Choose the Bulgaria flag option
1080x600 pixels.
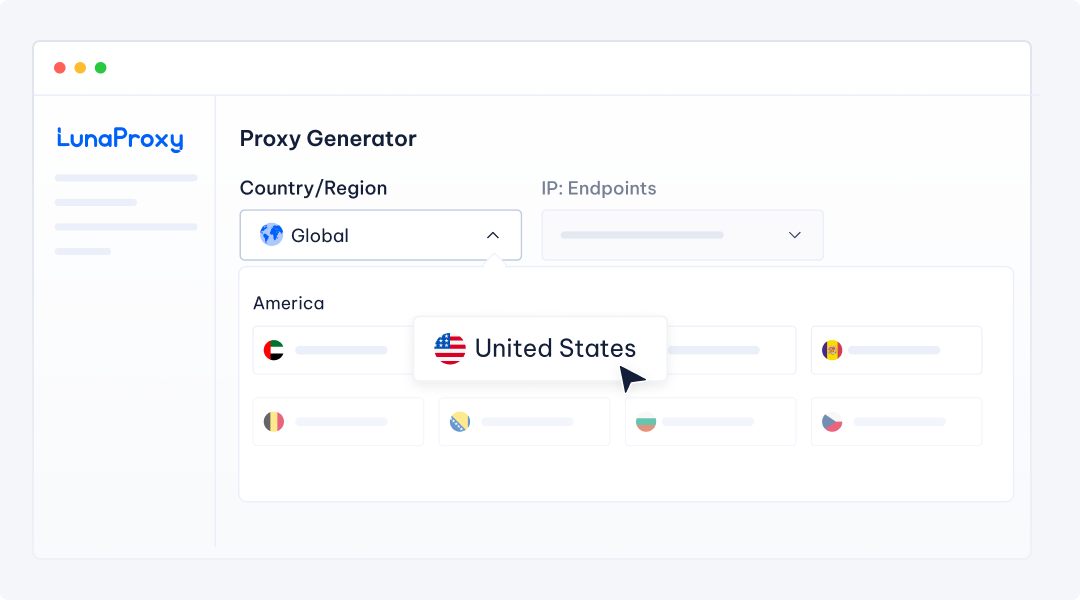[x=646, y=422]
